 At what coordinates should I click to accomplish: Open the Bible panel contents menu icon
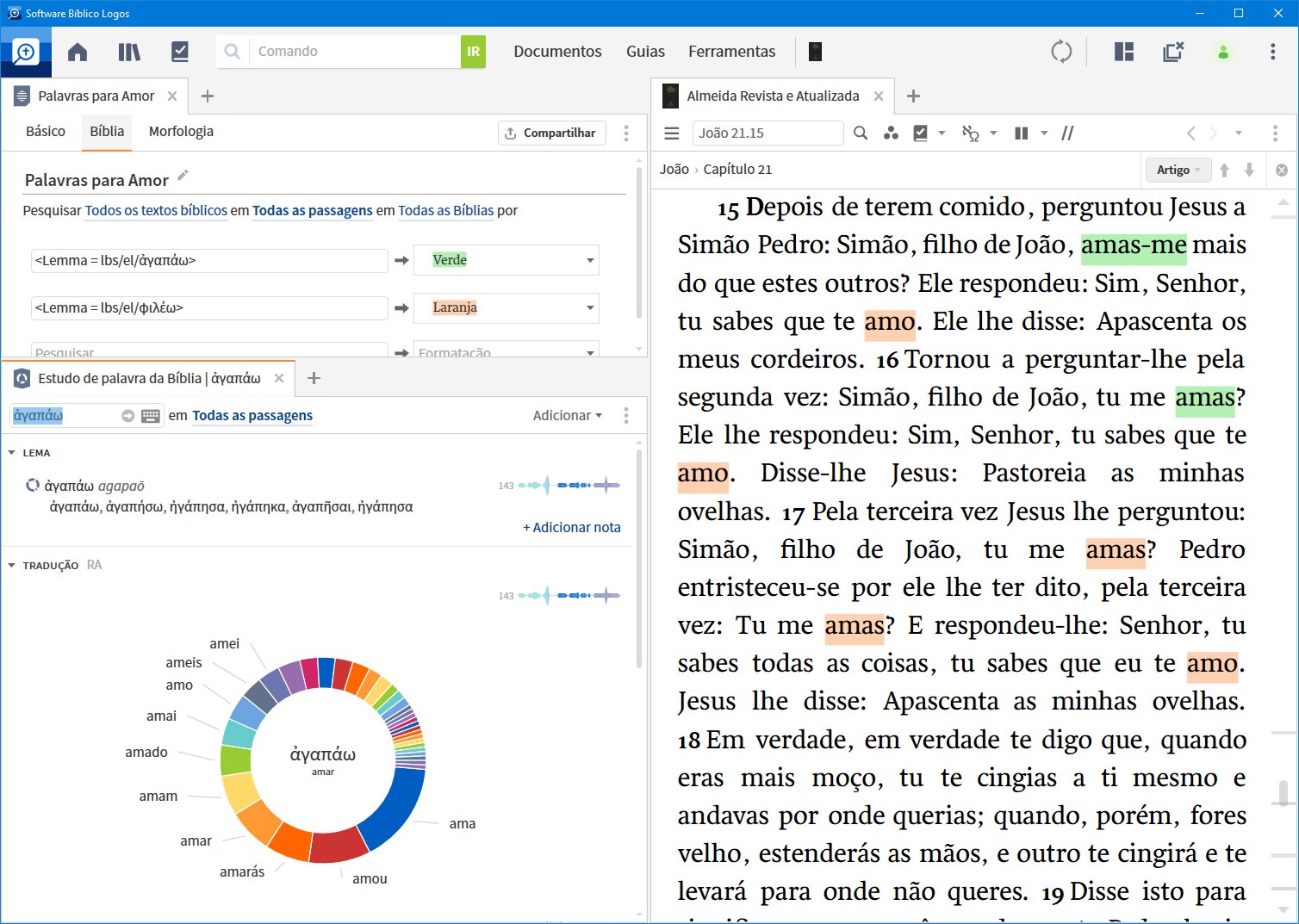click(x=672, y=133)
